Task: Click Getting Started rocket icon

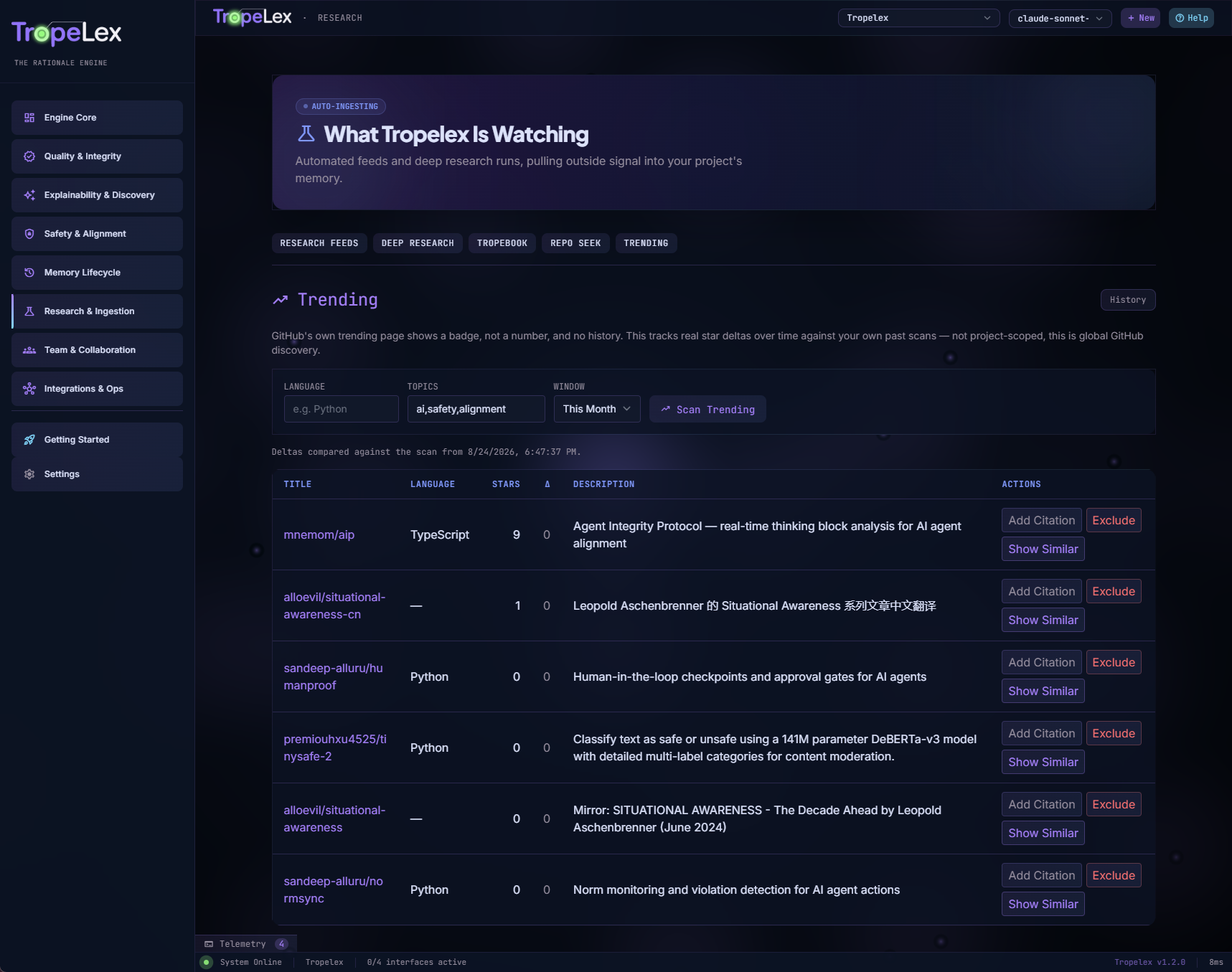Action: [x=29, y=440]
